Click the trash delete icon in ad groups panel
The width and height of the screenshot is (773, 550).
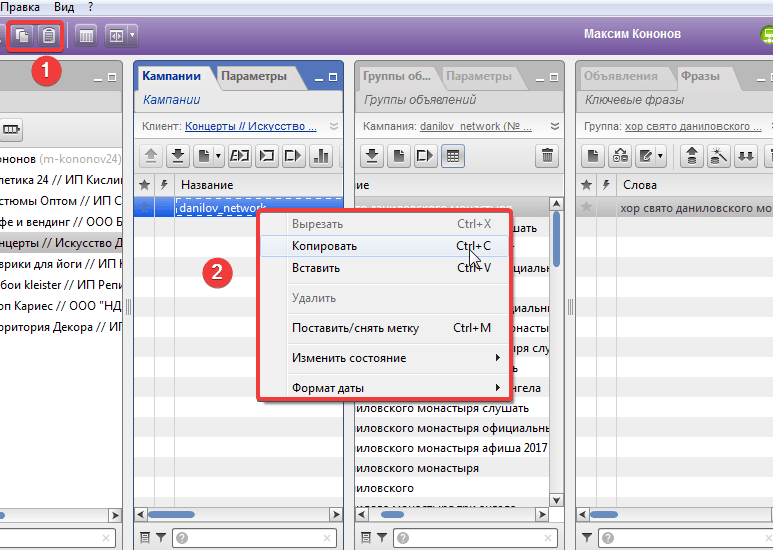[x=546, y=156]
